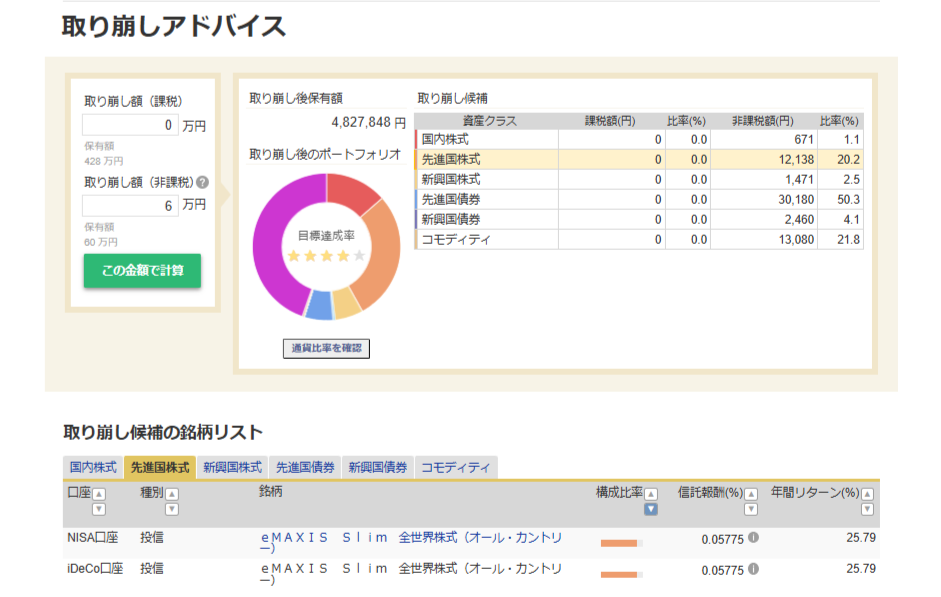This screenshot has width=941, height=597.
Task: Select the 先進国債券 row in candidates table
Action: pyautogui.click(x=638, y=199)
